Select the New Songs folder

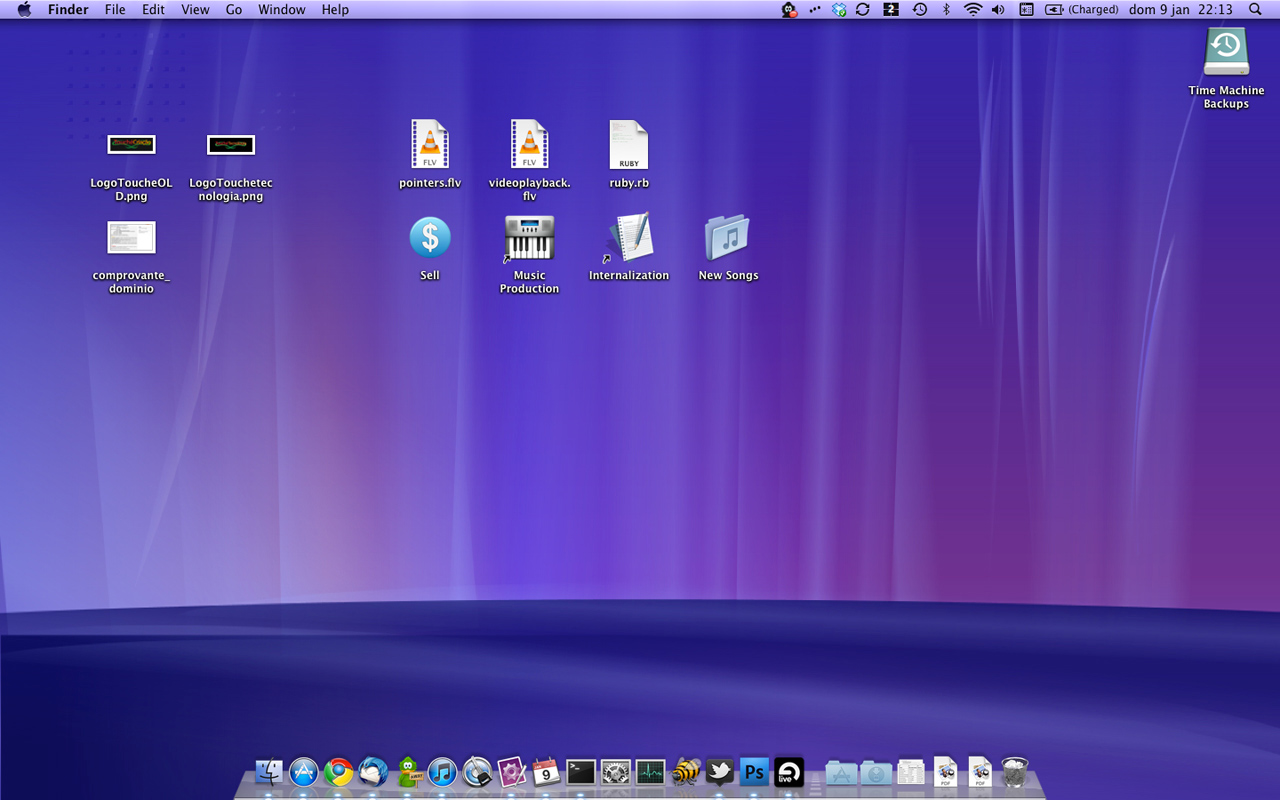coord(727,238)
